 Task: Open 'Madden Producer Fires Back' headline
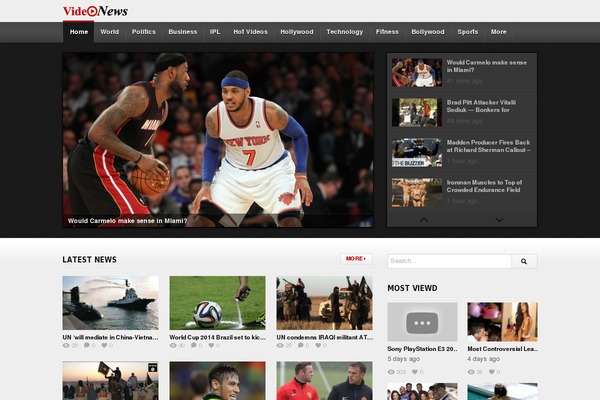pos(488,146)
